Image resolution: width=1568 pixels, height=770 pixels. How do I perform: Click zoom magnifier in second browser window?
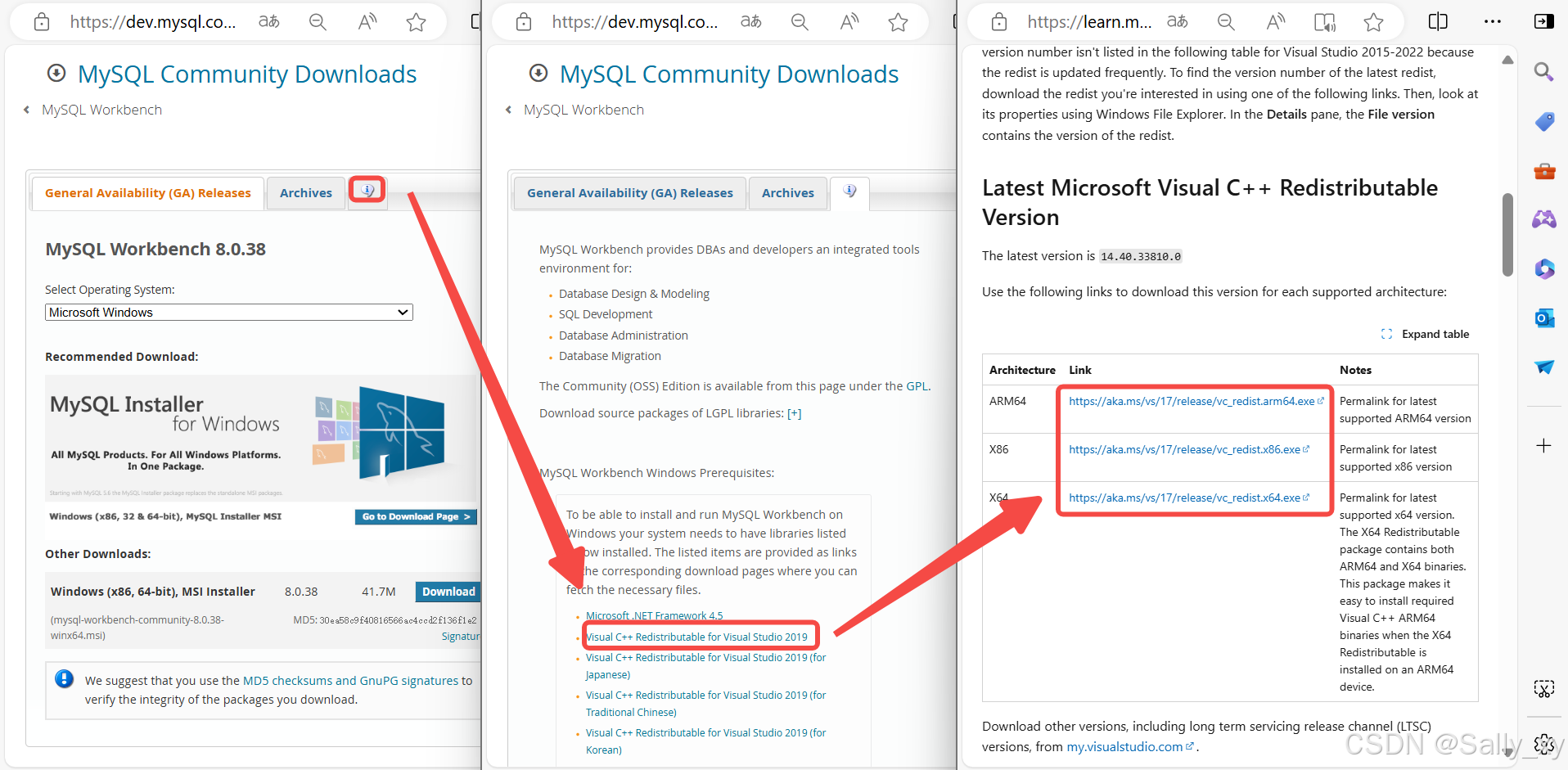[x=800, y=22]
